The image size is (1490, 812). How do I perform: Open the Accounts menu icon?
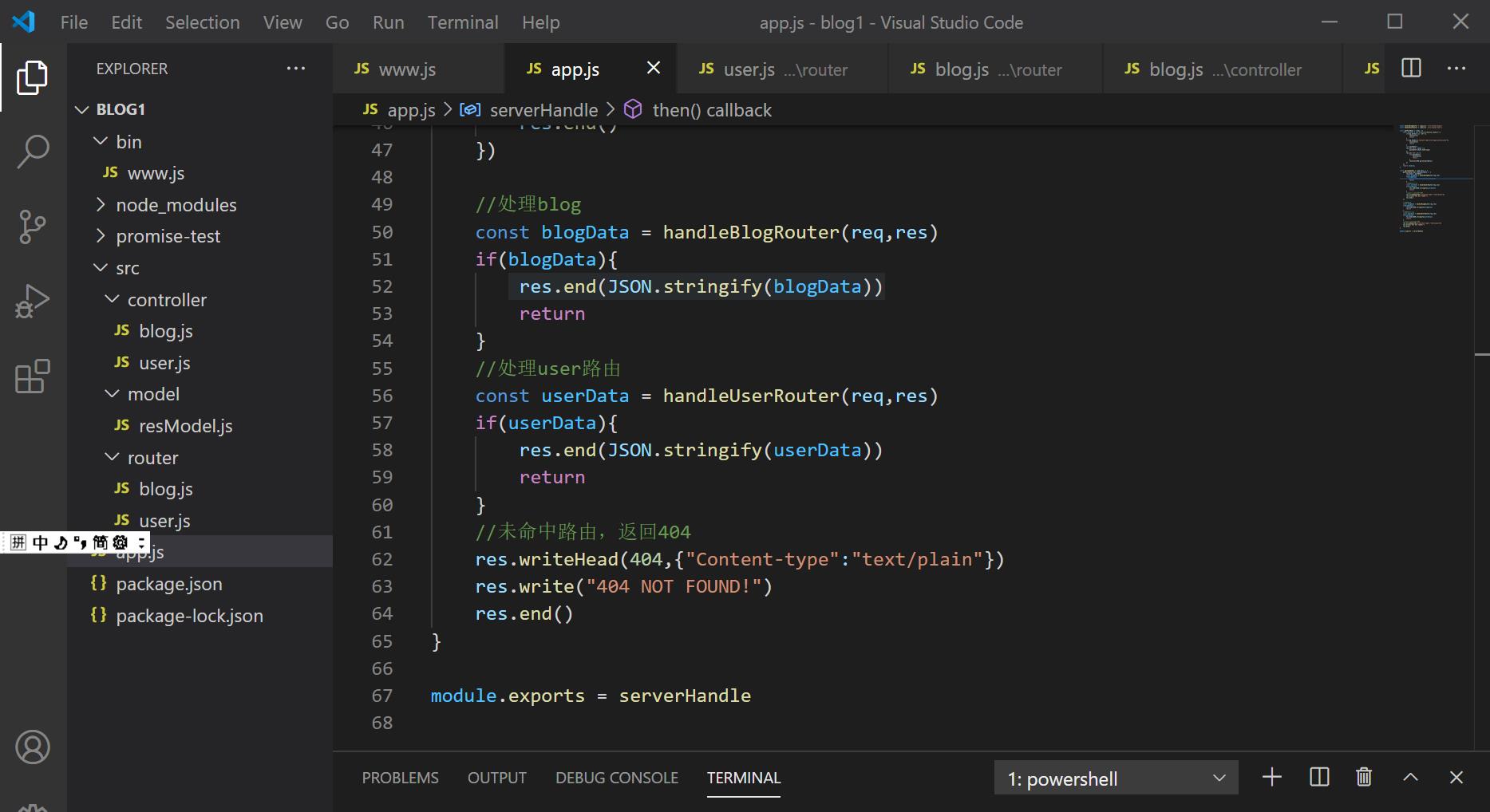pyautogui.click(x=33, y=747)
